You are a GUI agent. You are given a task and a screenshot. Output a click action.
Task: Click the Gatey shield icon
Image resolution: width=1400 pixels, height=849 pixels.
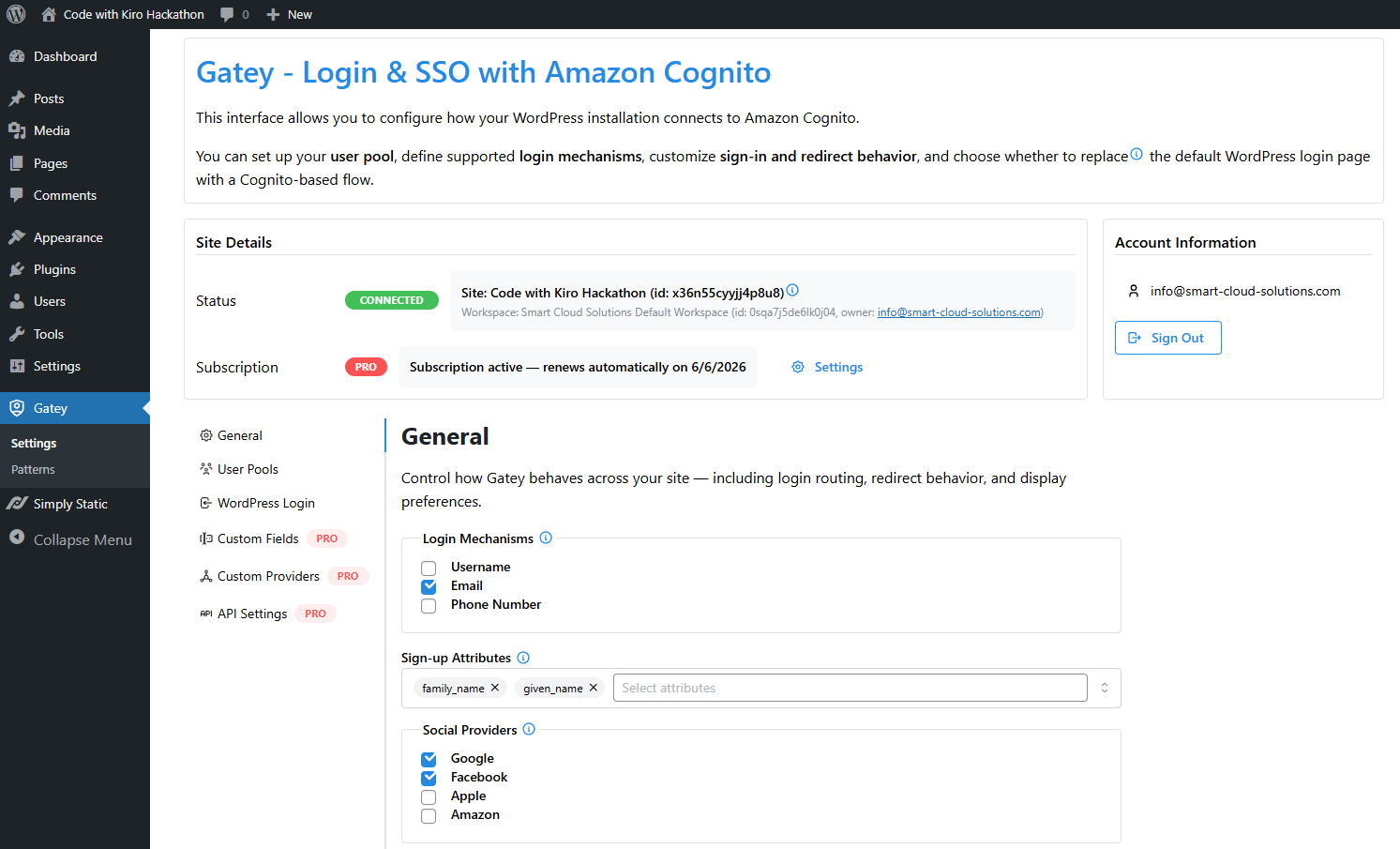coord(17,408)
